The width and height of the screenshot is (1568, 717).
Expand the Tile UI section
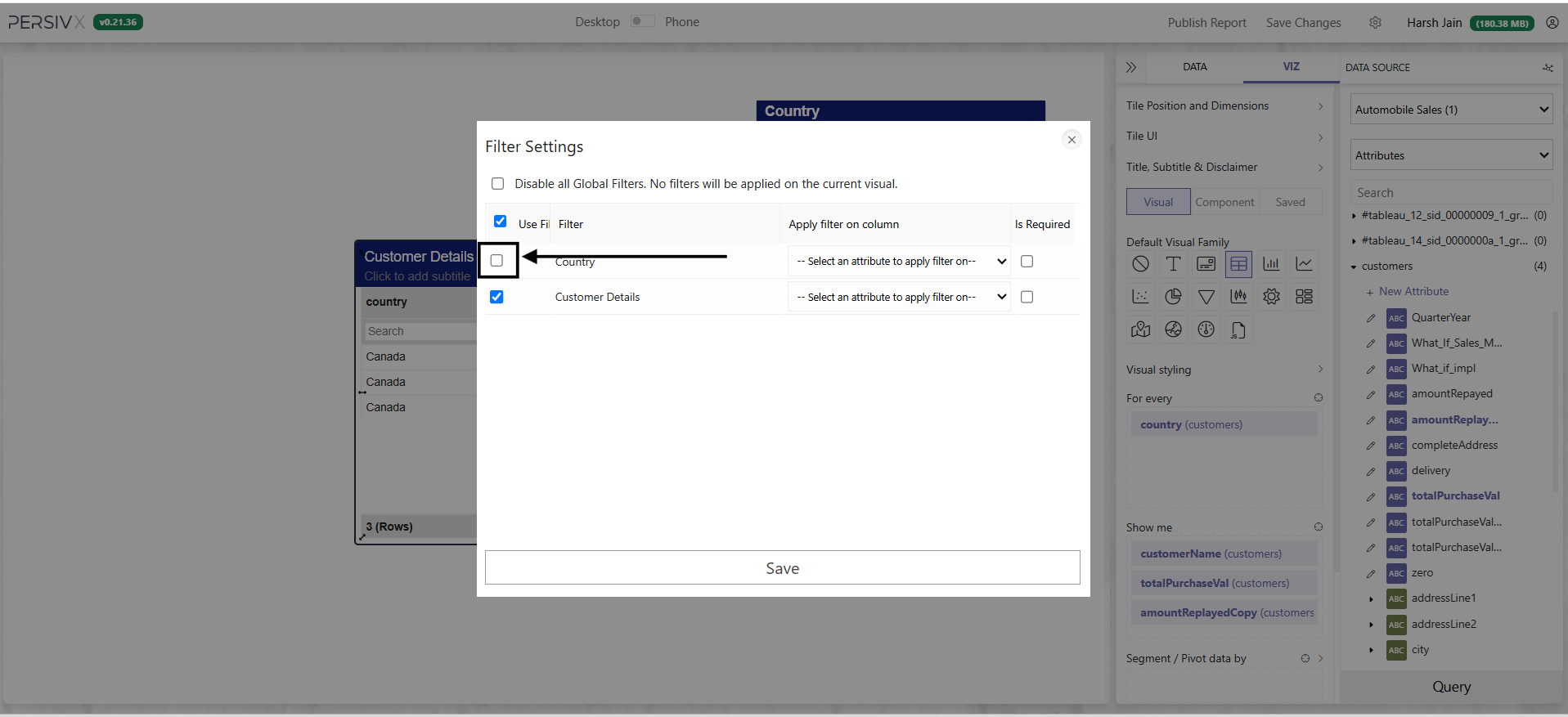point(1224,137)
